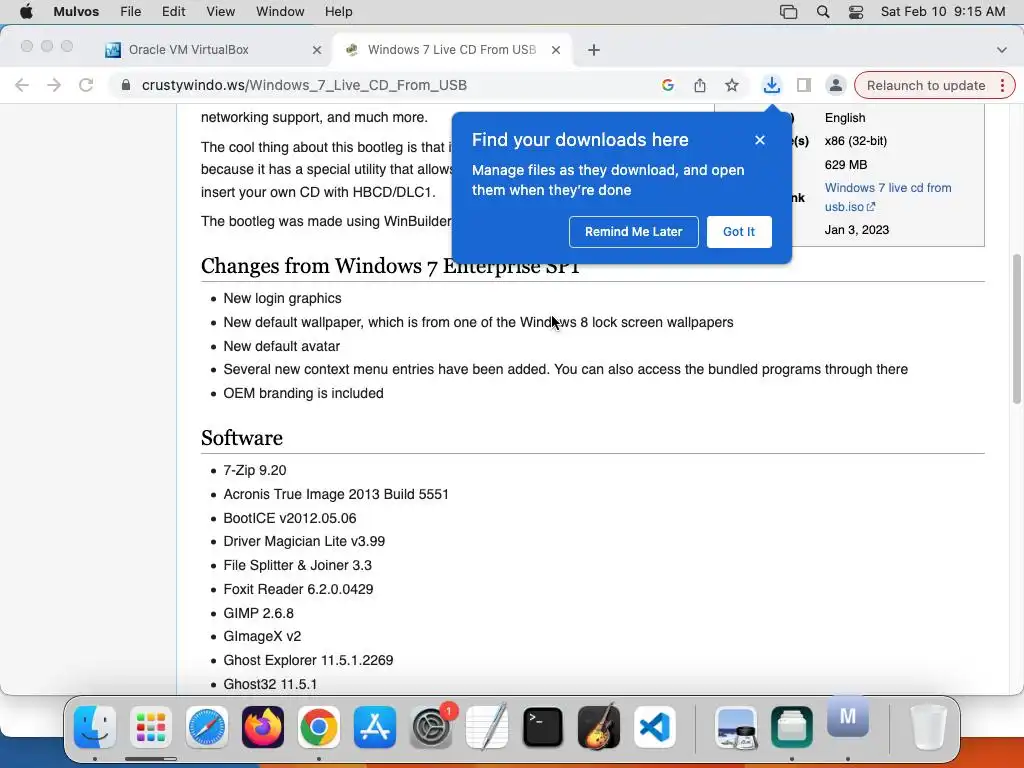
Task: Click the date and time clock
Action: pos(942,12)
